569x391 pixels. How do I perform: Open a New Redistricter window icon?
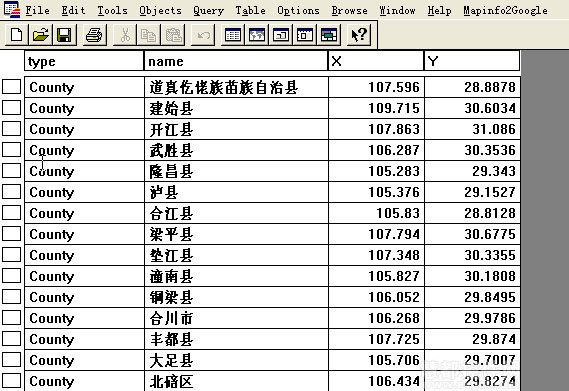coord(328,35)
